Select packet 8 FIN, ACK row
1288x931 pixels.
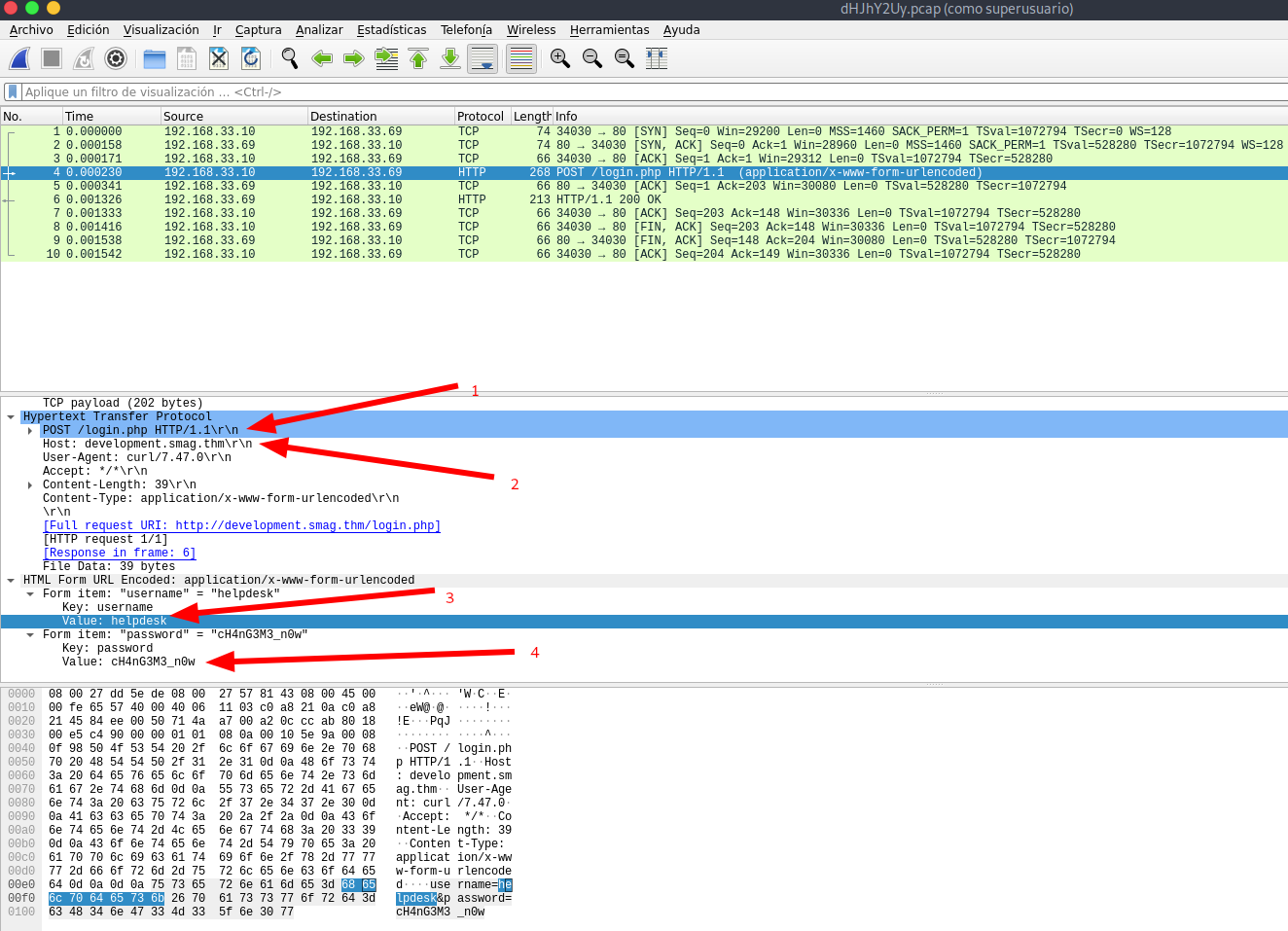pos(644,227)
